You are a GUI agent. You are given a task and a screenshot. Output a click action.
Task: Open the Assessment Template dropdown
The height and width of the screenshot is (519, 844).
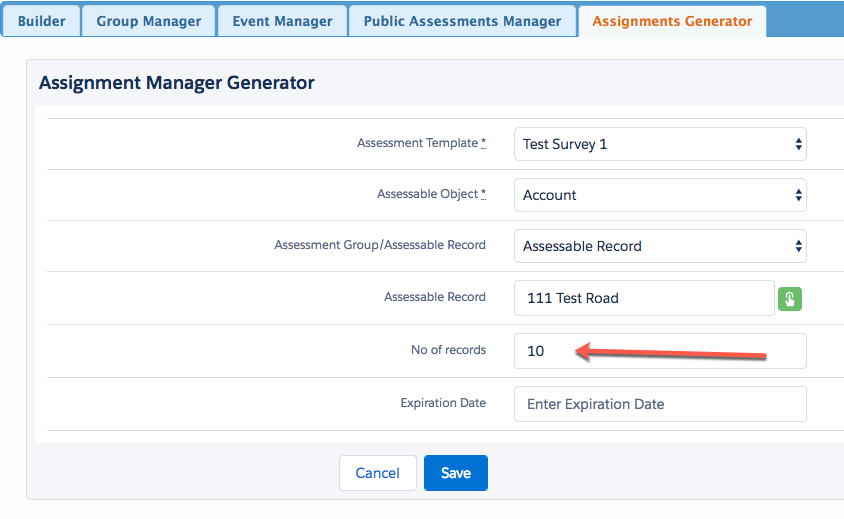click(660, 144)
